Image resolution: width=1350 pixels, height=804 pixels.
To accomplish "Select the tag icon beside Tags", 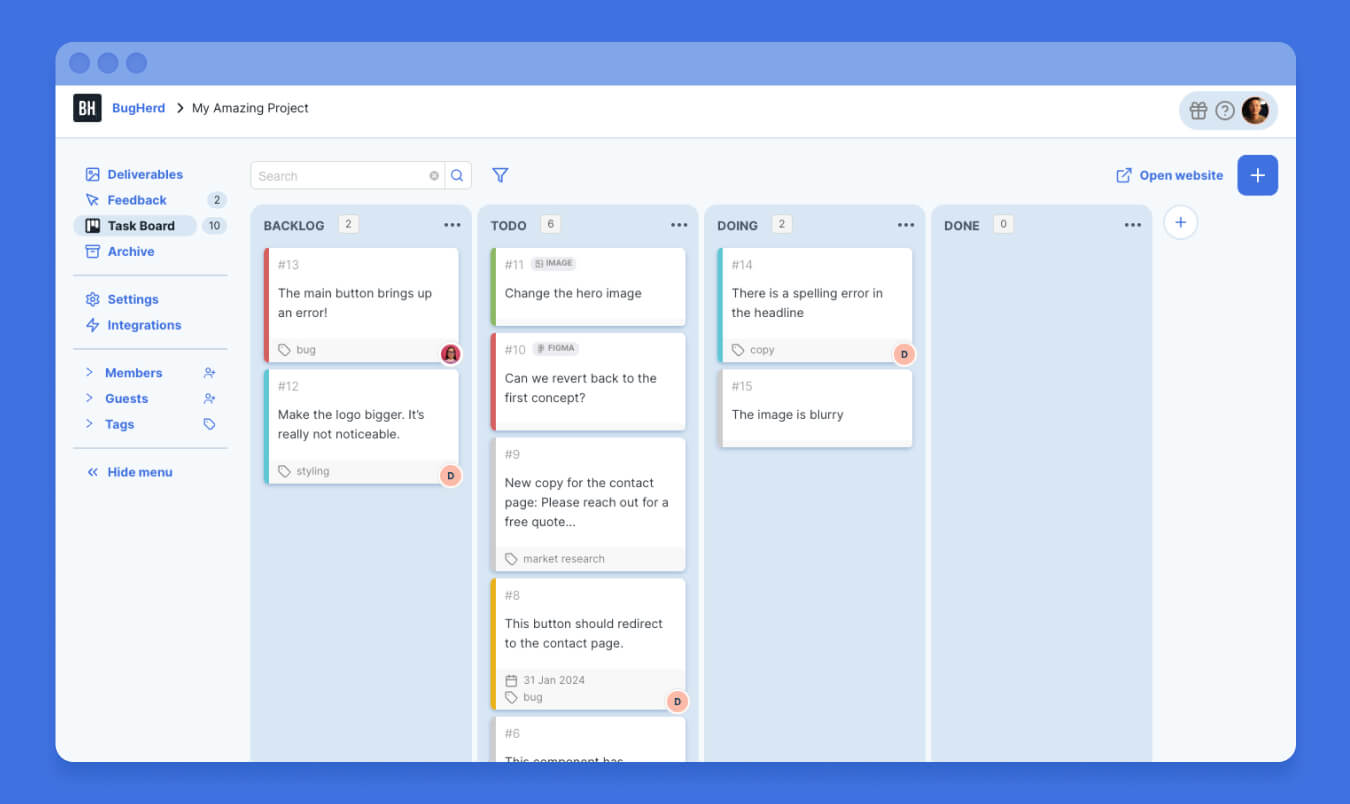I will tap(210, 424).
